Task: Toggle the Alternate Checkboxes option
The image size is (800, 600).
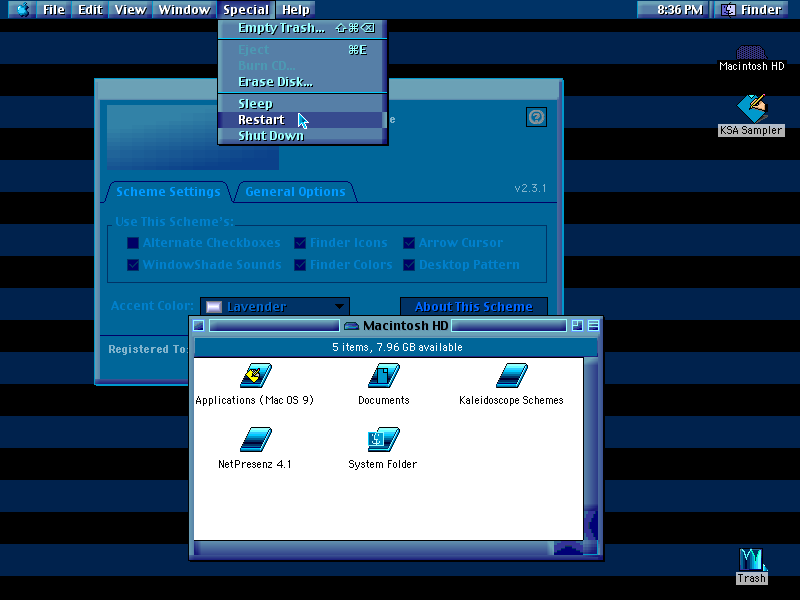Action: [x=133, y=243]
